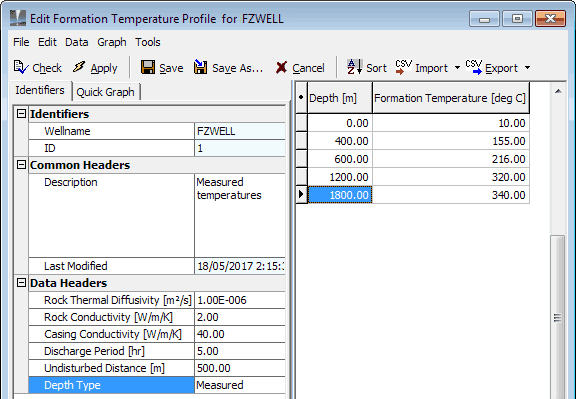Select the temperature cell 340.00
The height and width of the screenshot is (399, 576).
[x=451, y=195]
